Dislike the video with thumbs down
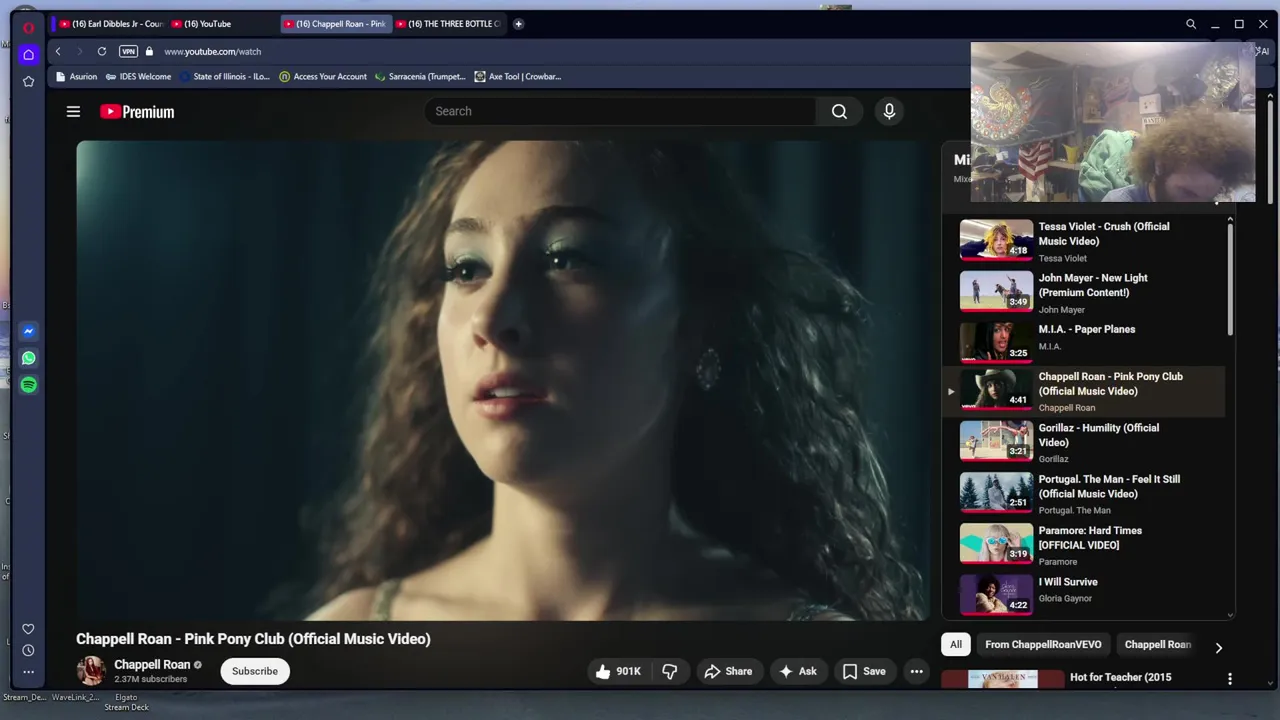 (670, 671)
